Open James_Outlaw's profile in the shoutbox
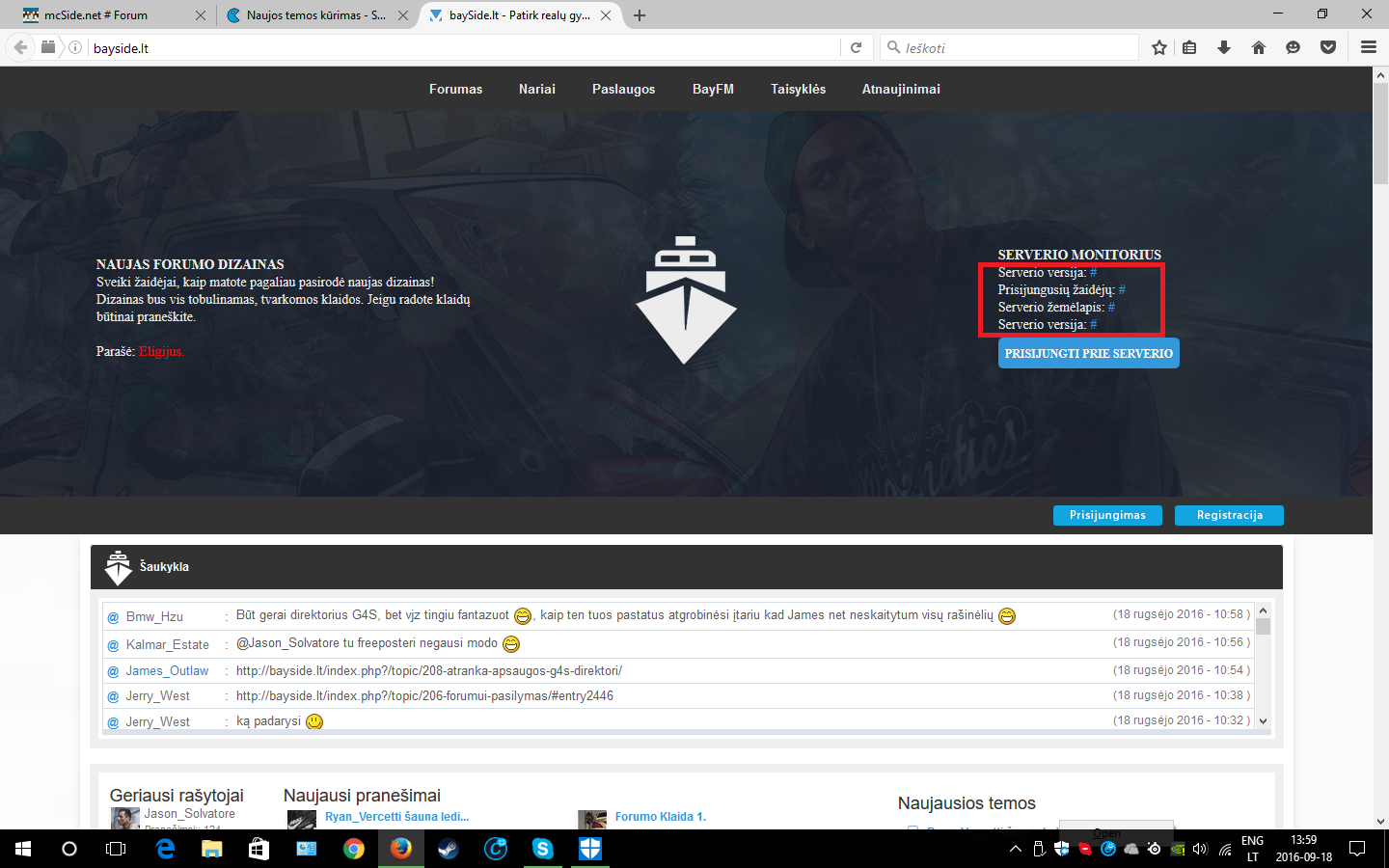The image size is (1389, 868). tap(167, 670)
